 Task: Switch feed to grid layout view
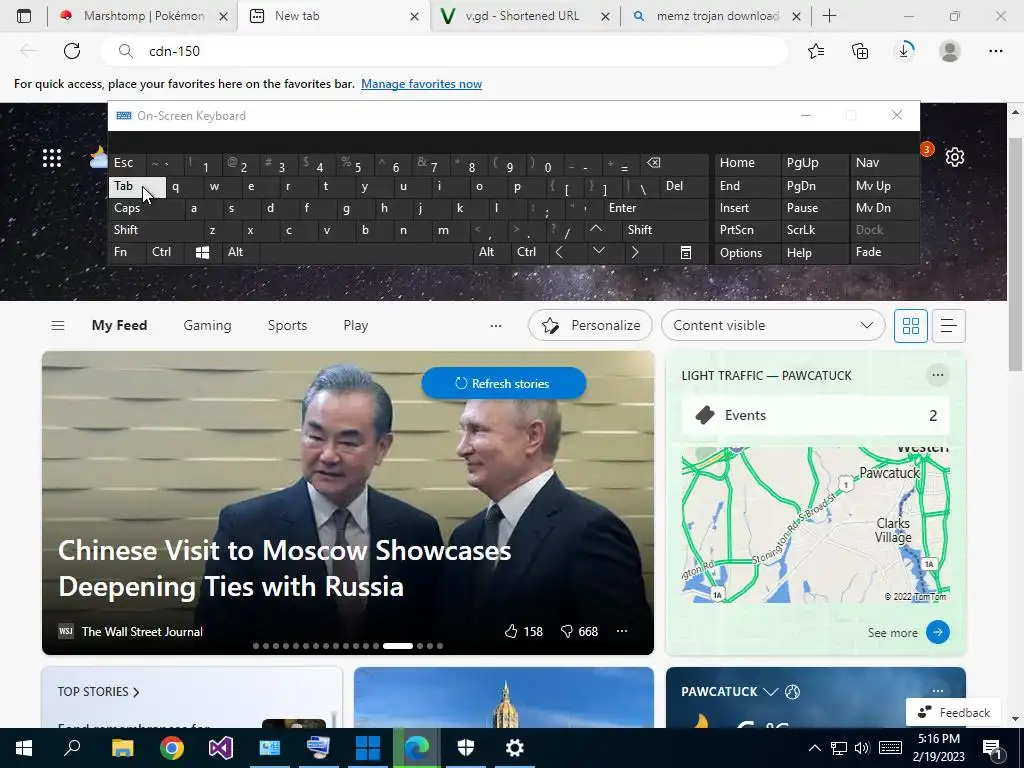(910, 325)
